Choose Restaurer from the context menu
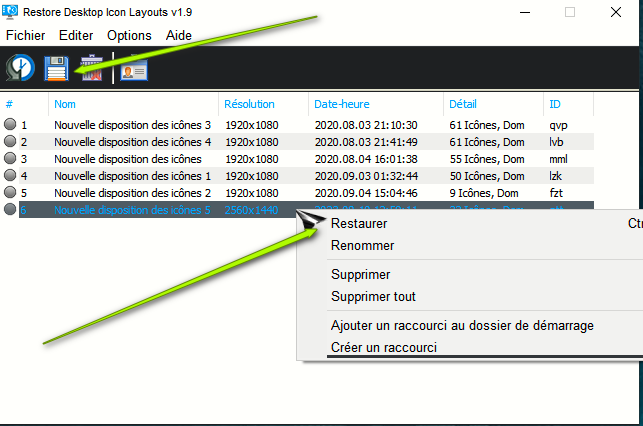The width and height of the screenshot is (643, 426). click(x=359, y=224)
